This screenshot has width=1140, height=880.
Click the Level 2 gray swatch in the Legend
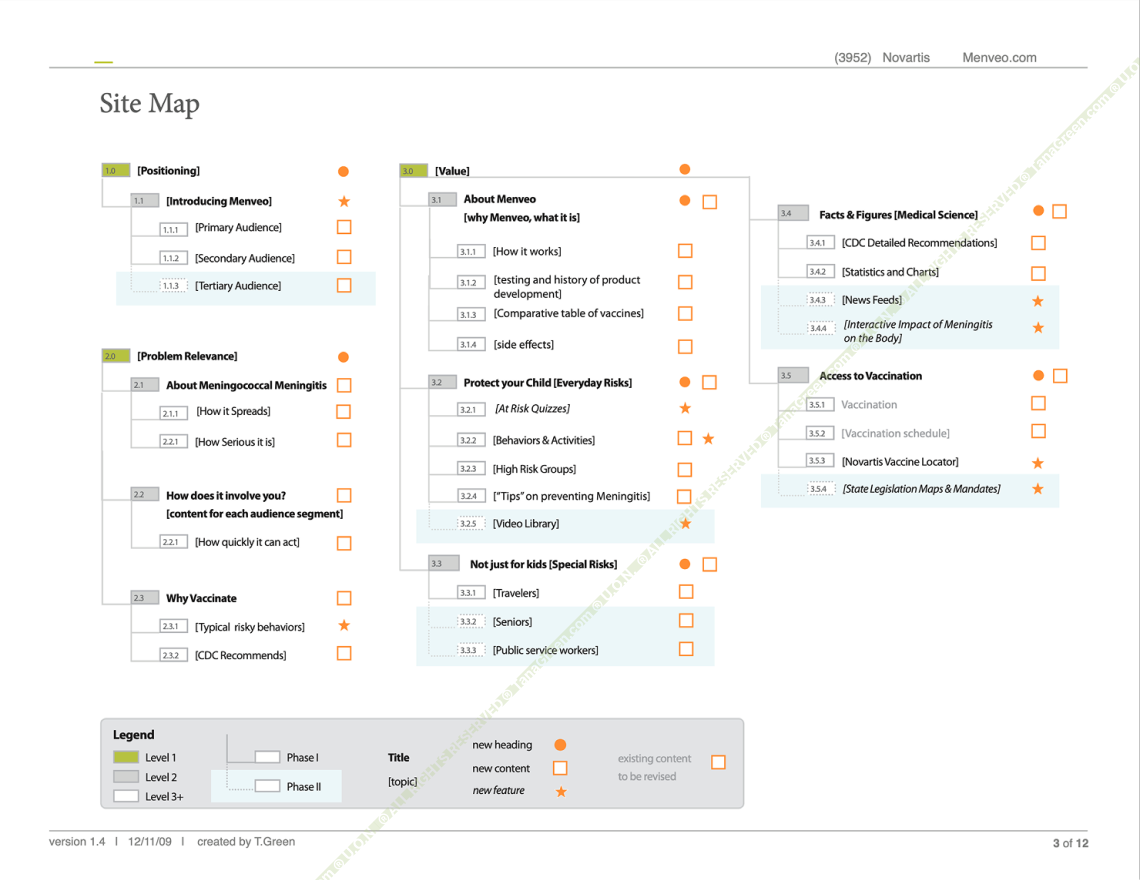126,777
